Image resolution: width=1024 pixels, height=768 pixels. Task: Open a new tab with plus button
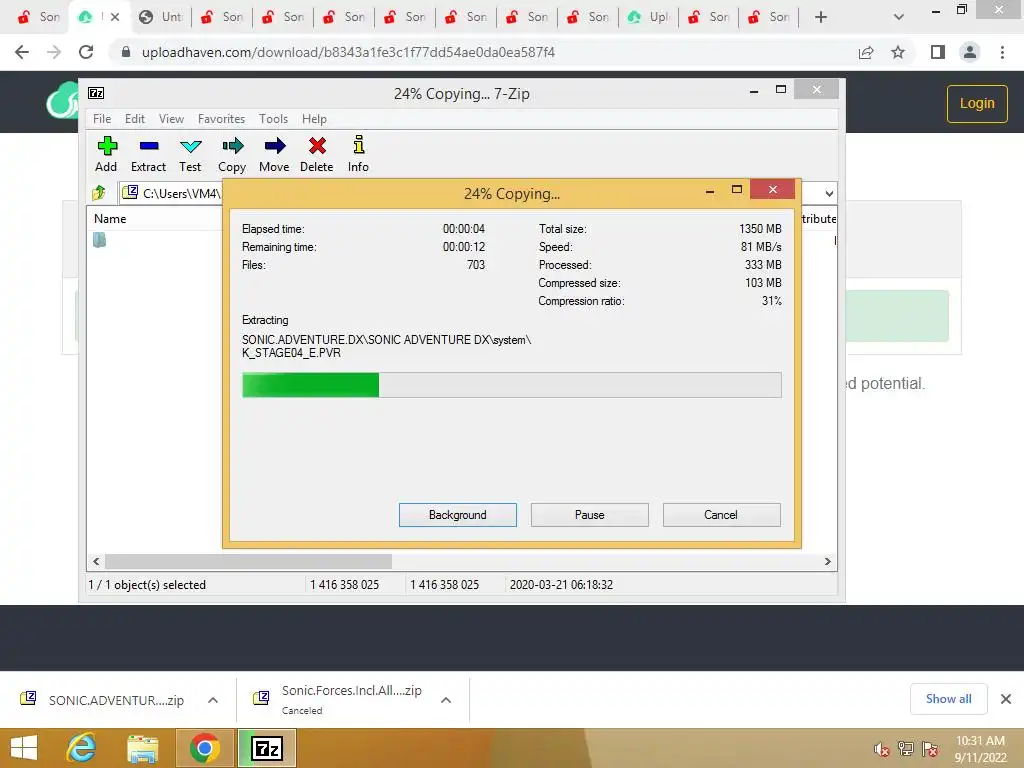(x=821, y=17)
